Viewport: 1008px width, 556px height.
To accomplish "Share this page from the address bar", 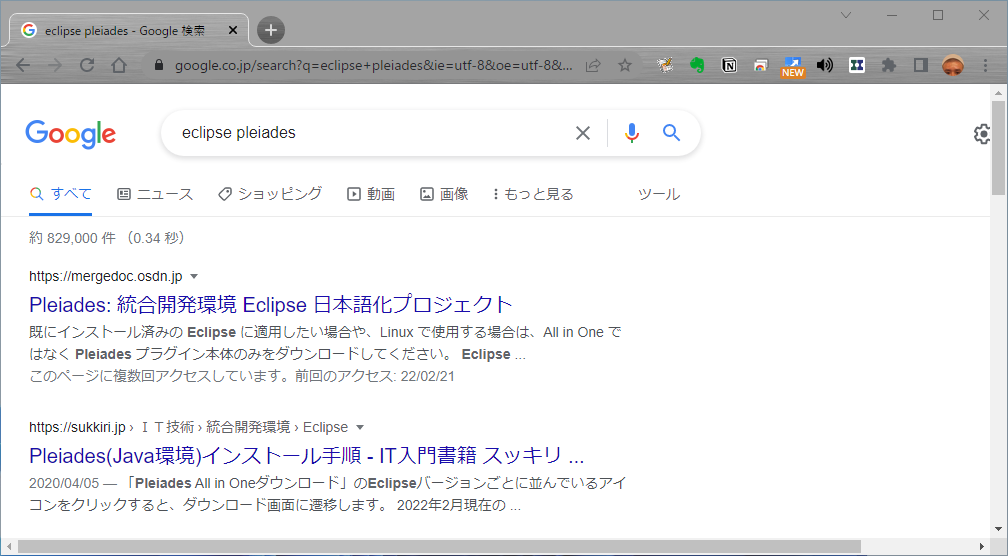I will coord(593,65).
